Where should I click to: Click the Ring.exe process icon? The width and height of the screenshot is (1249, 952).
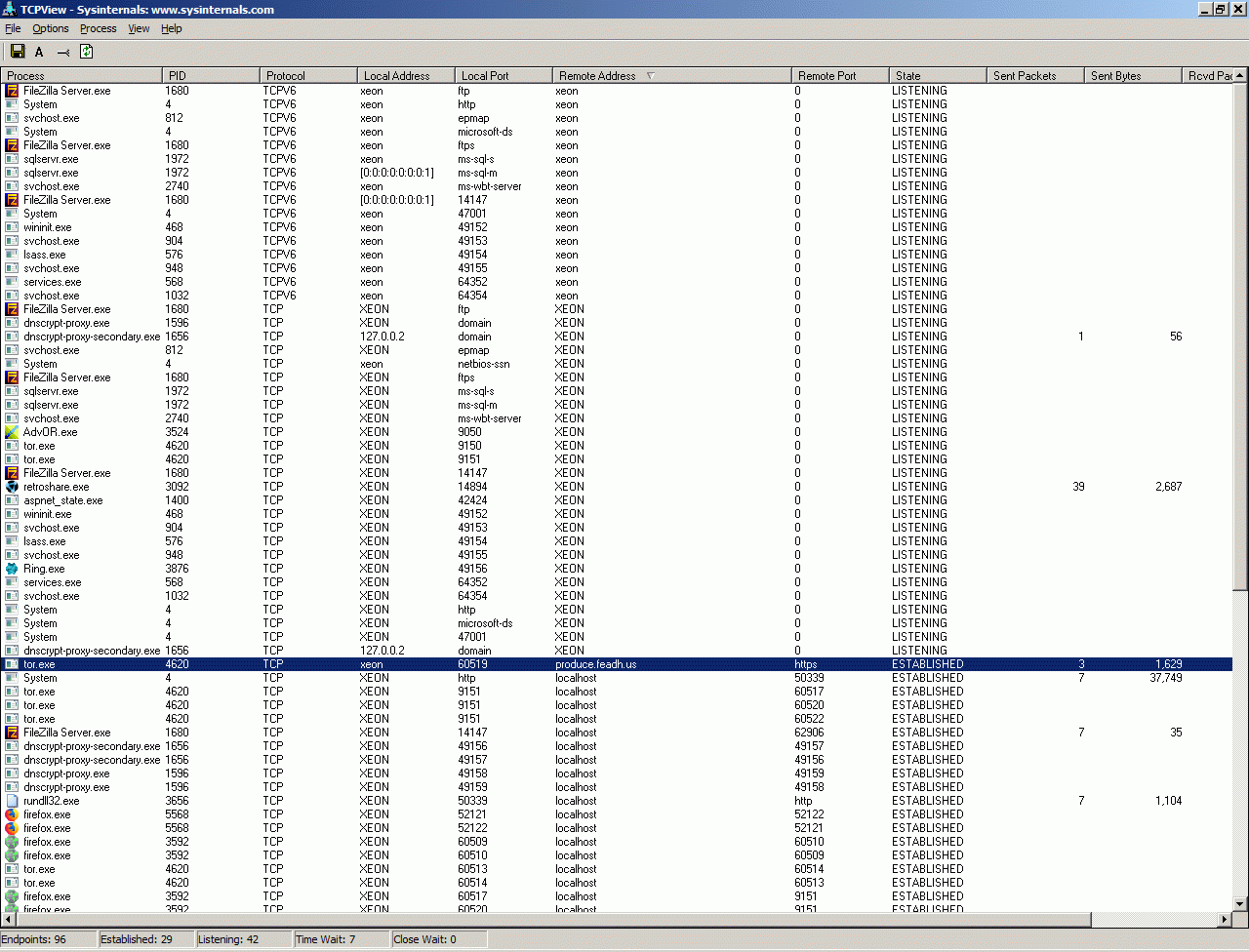12,569
